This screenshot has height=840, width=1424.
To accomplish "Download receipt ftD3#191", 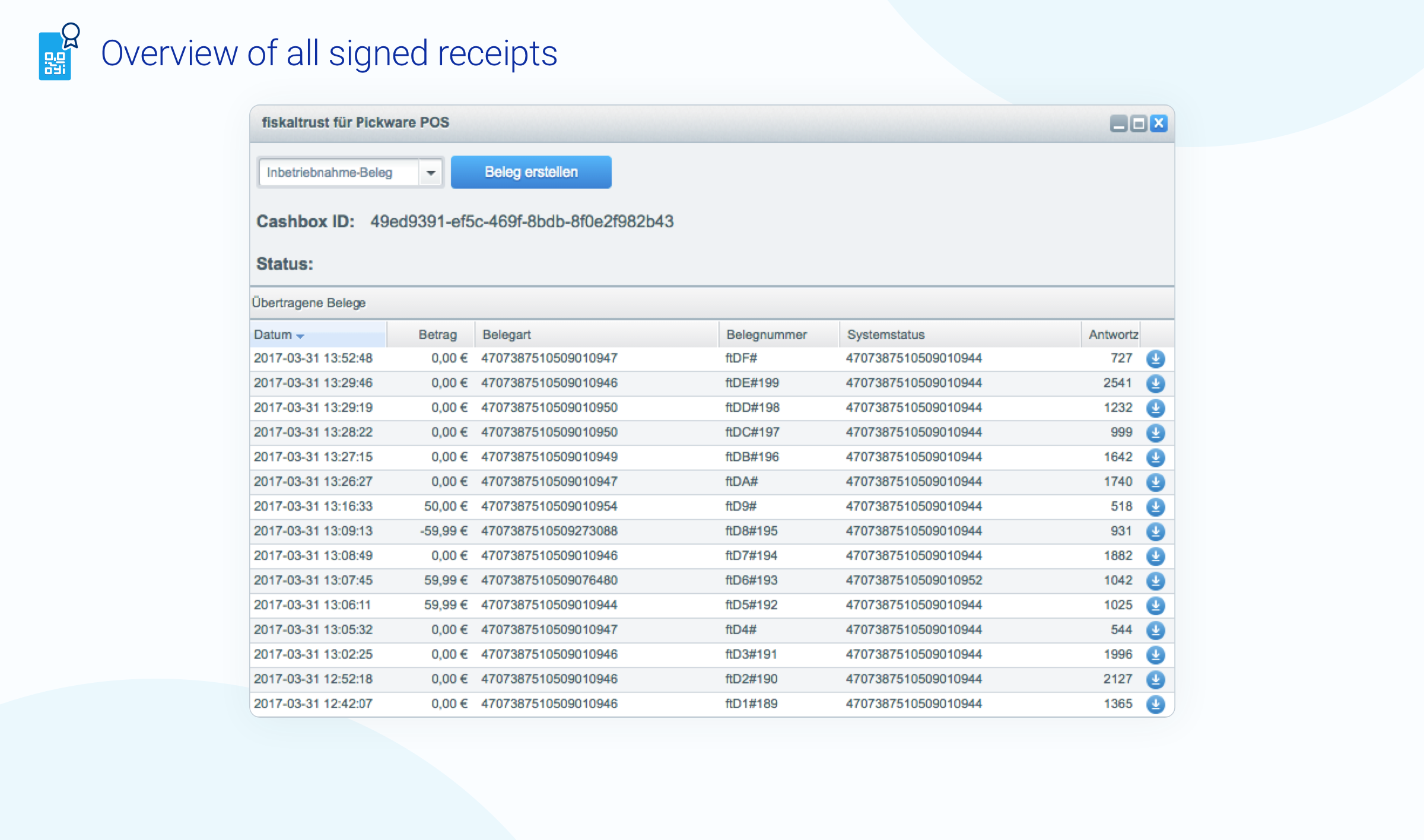I will click(x=1155, y=655).
